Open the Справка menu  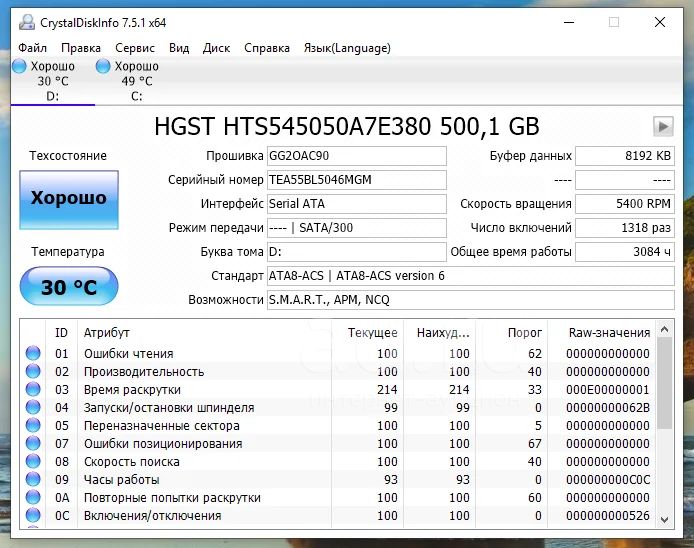(267, 48)
